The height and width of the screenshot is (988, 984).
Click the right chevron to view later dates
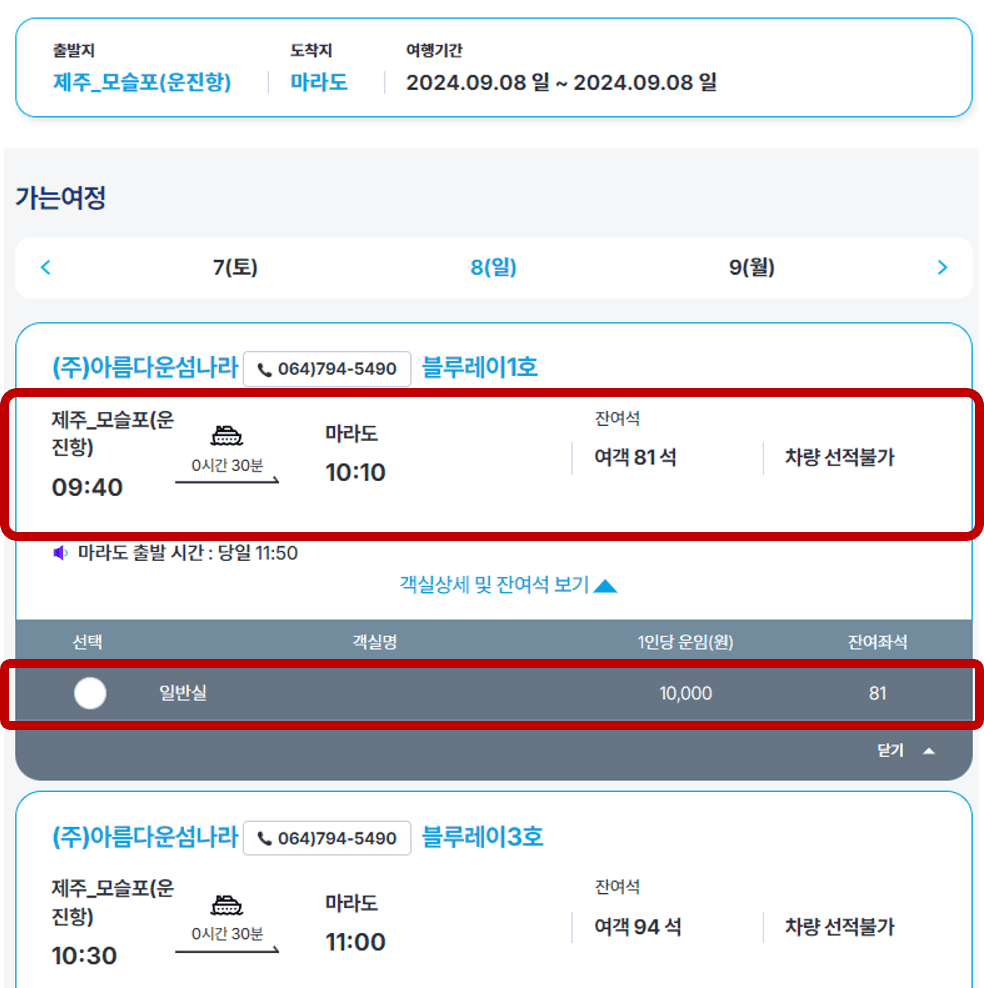[941, 267]
